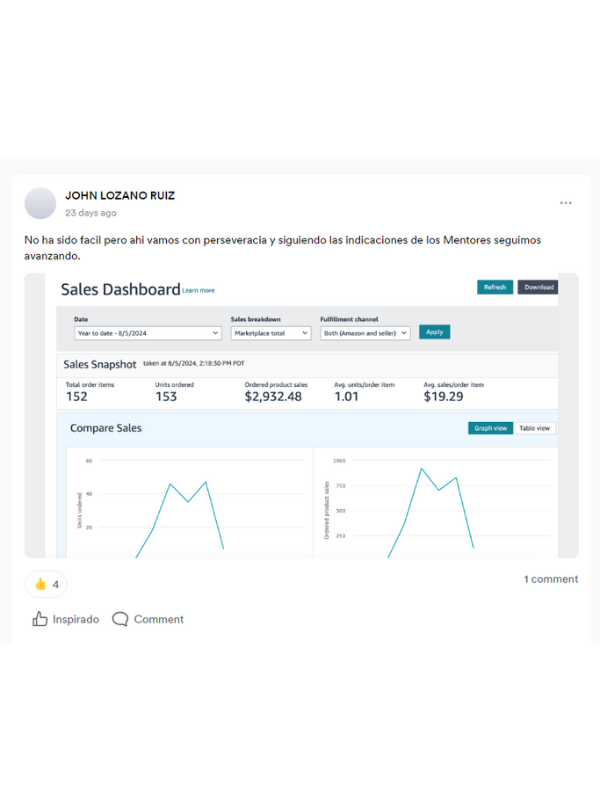Image resolution: width=600 pixels, height=800 pixels.
Task: Open JOHN LOZANO RUIZ profile name
Action: coord(120,195)
